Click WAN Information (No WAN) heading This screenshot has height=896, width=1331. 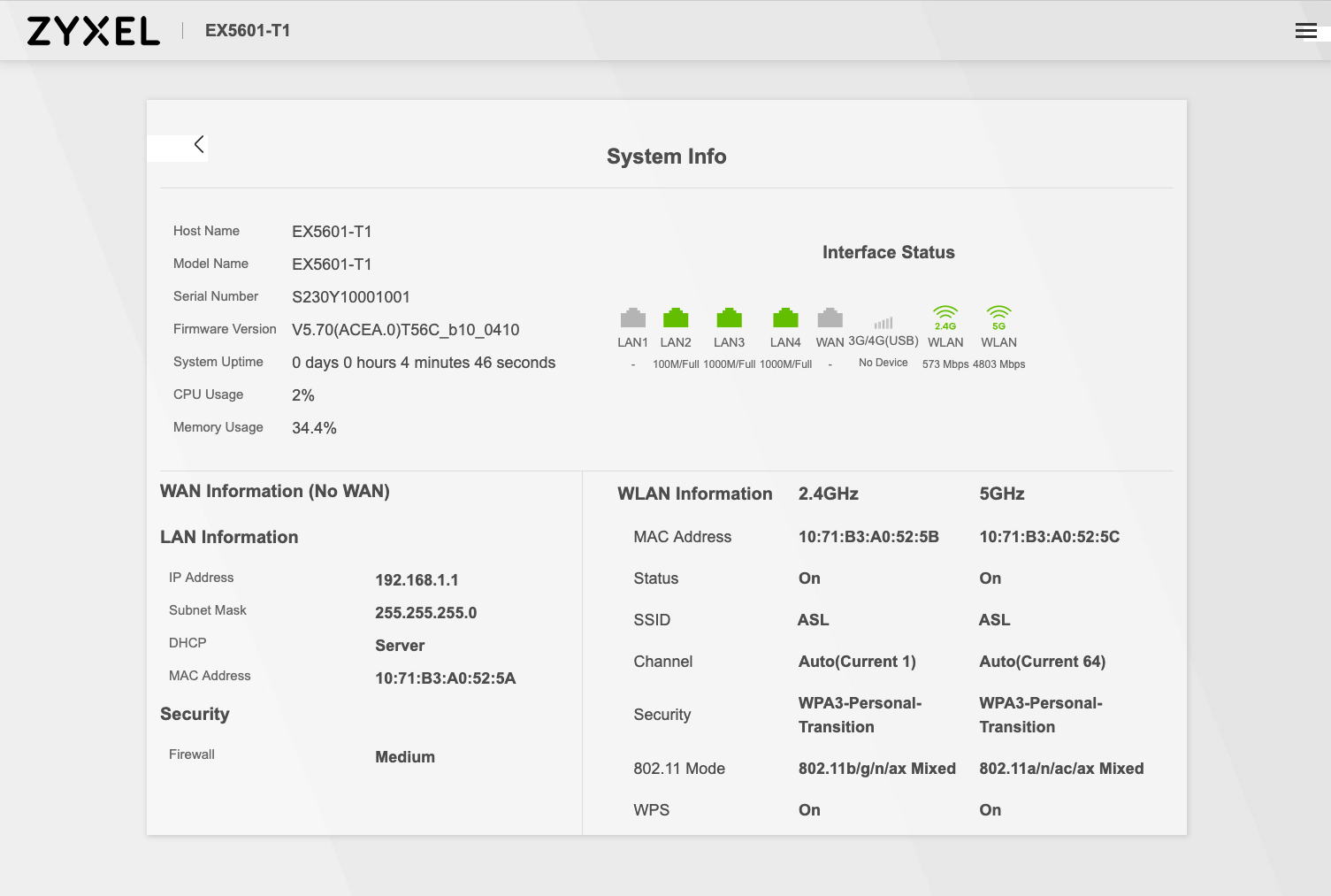pos(275,491)
